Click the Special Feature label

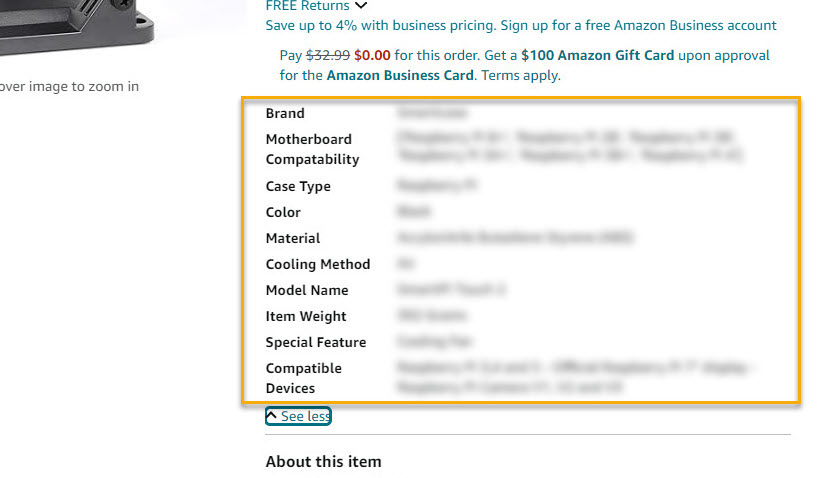tap(316, 342)
